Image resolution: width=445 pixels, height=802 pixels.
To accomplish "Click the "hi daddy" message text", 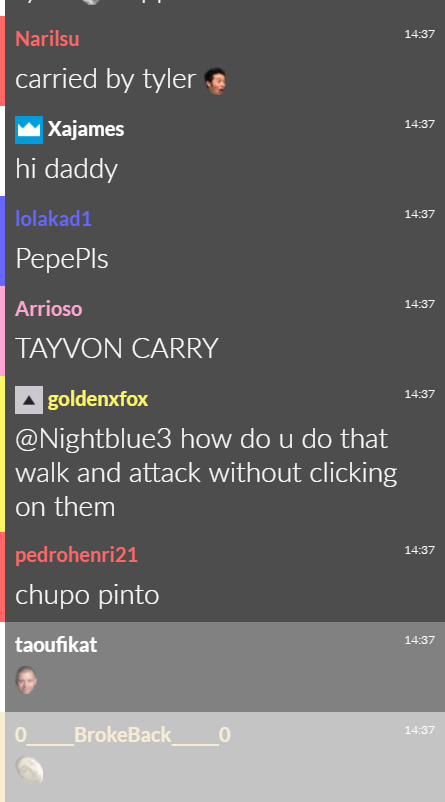I will coord(66,169).
